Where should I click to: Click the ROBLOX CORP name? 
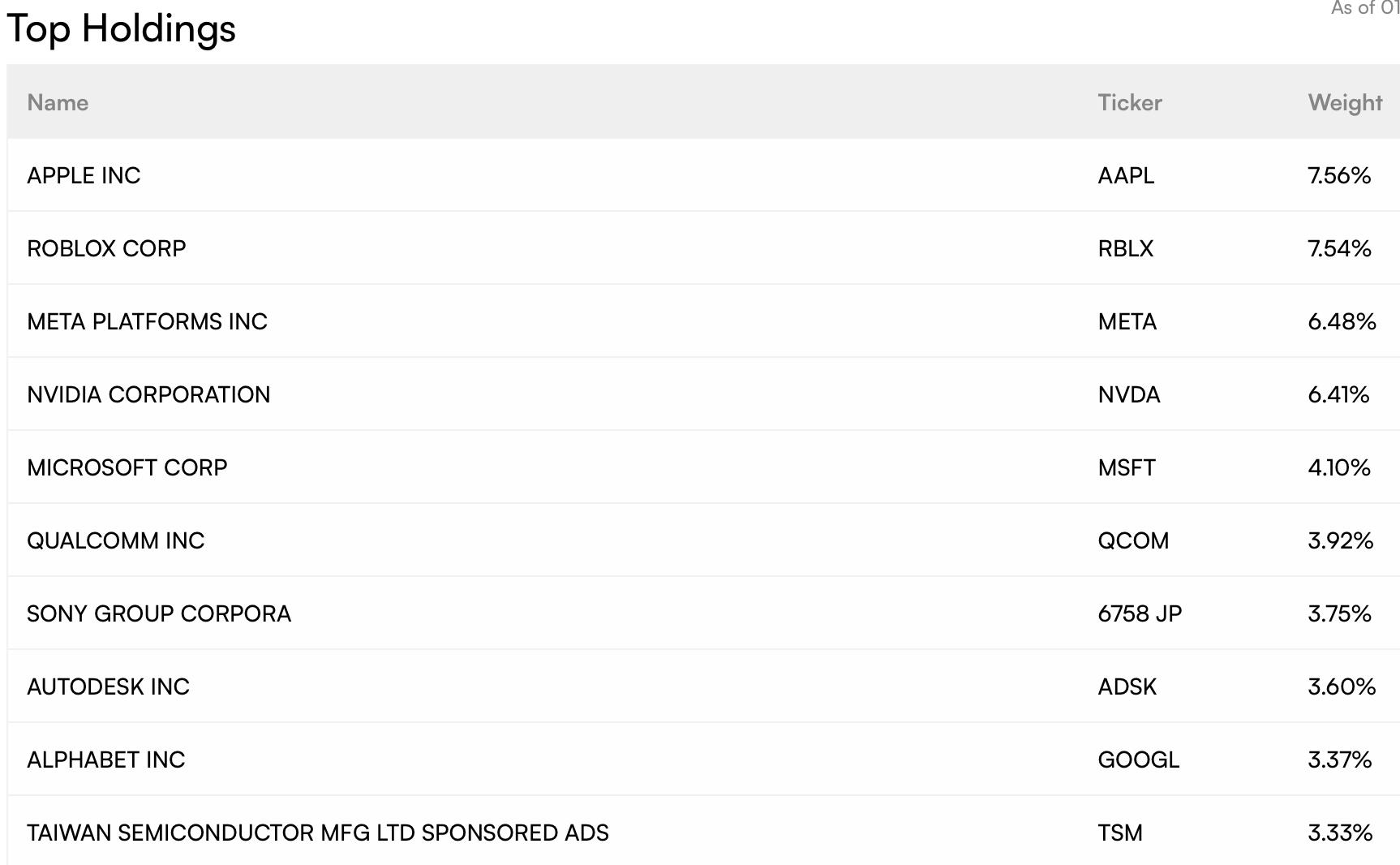(x=106, y=248)
